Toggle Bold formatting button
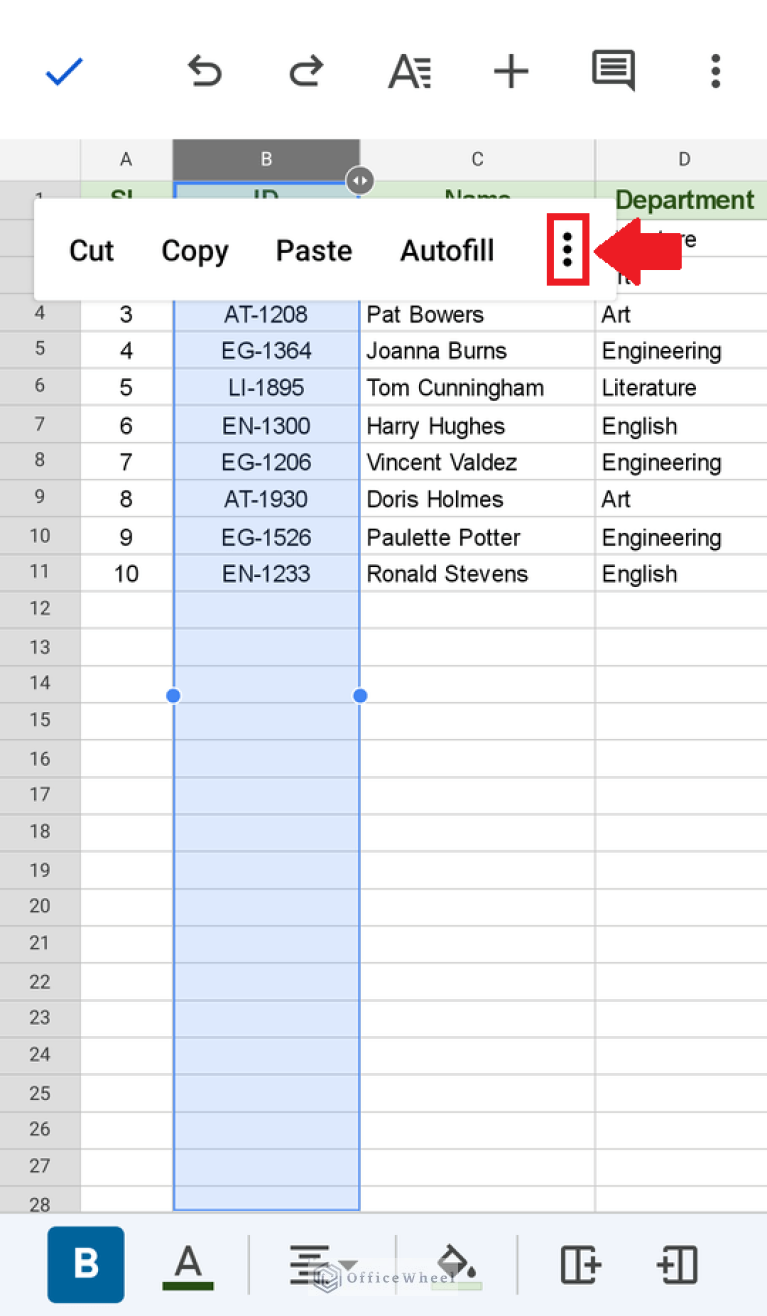This screenshot has width=767, height=1316. (86, 1264)
